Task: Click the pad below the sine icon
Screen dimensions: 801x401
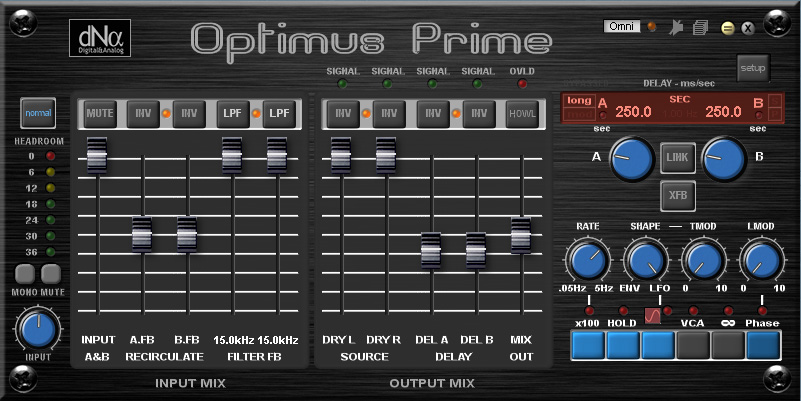Action: coord(658,345)
